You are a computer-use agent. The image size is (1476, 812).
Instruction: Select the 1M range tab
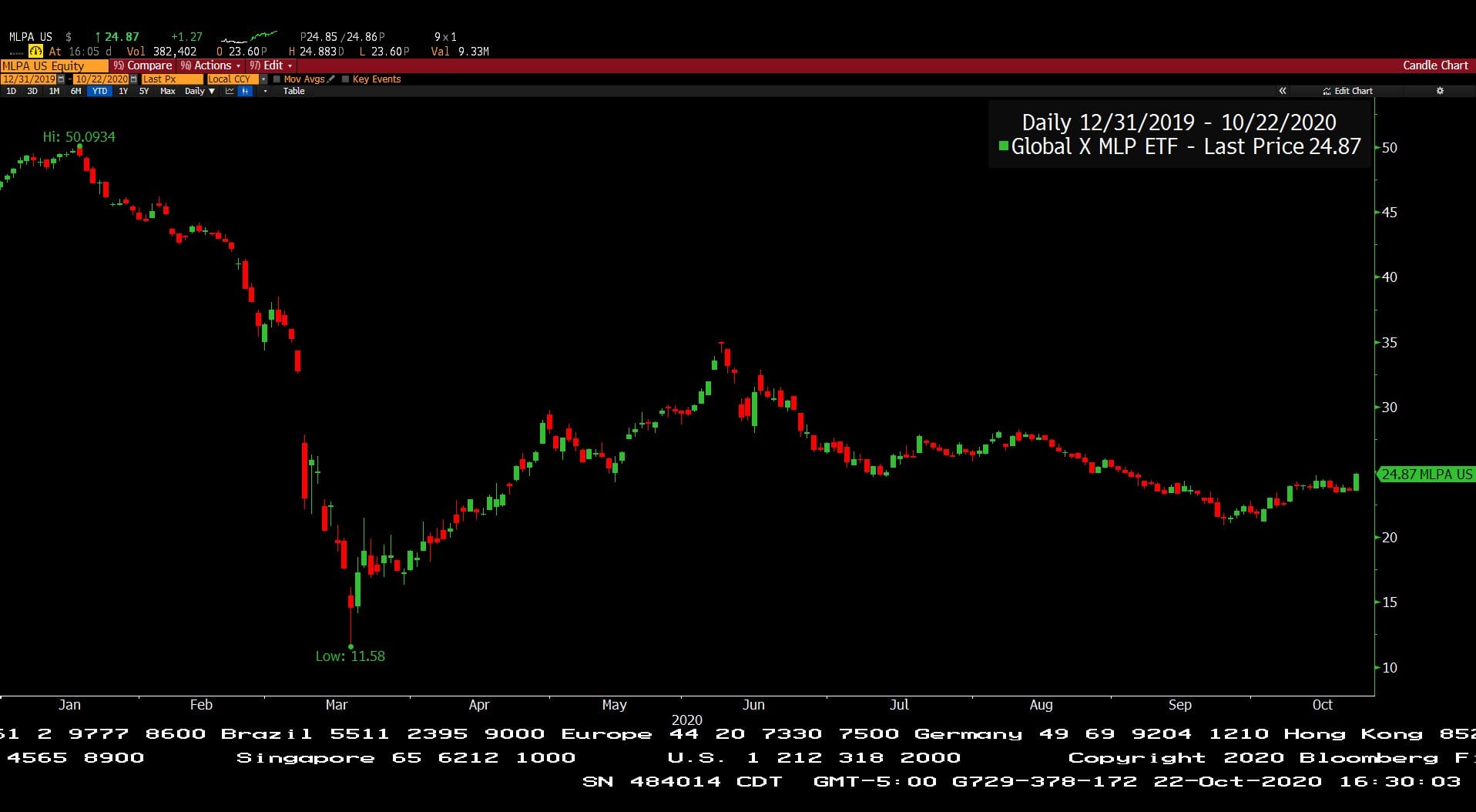(54, 91)
